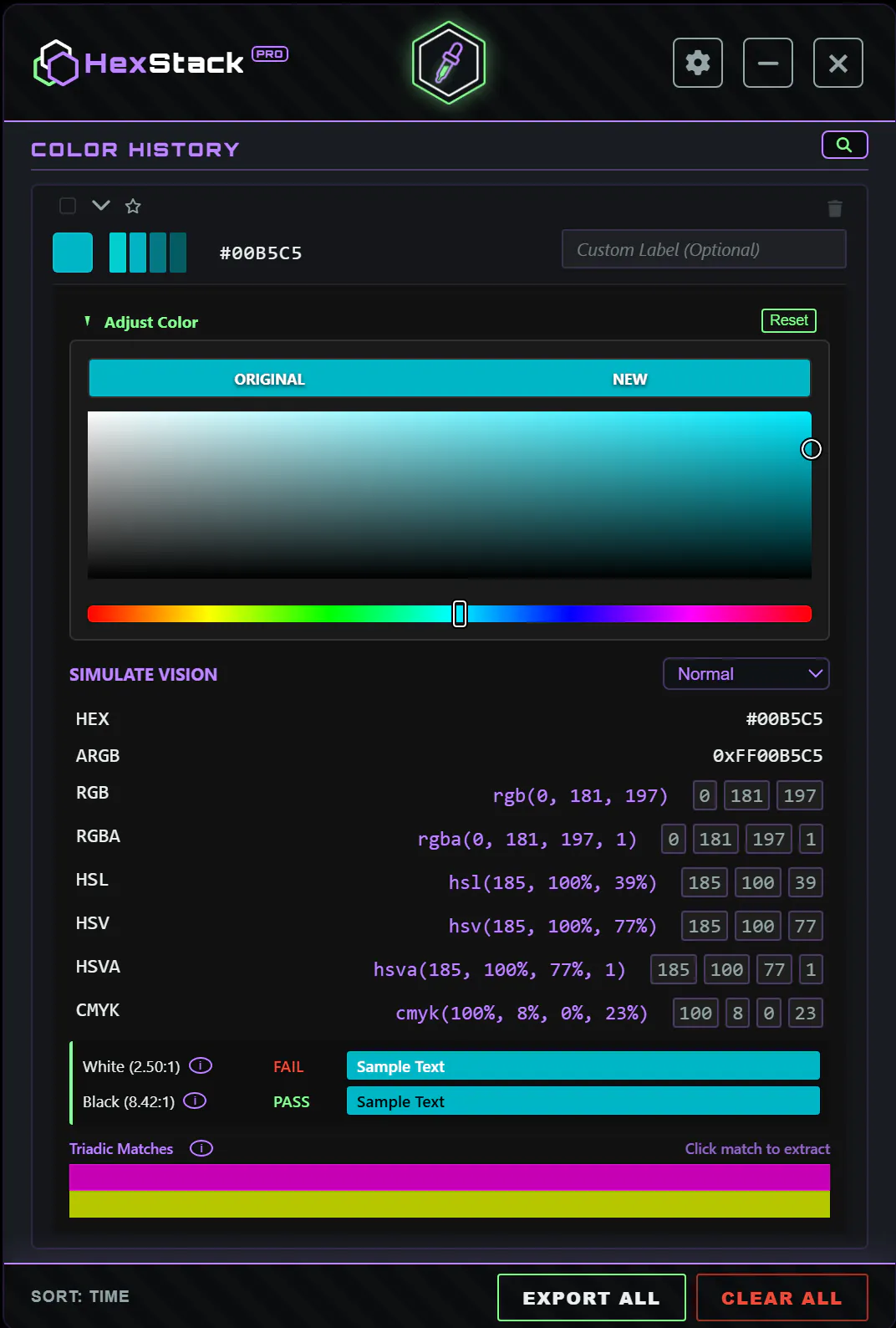Click the Export All button

coord(592,1298)
